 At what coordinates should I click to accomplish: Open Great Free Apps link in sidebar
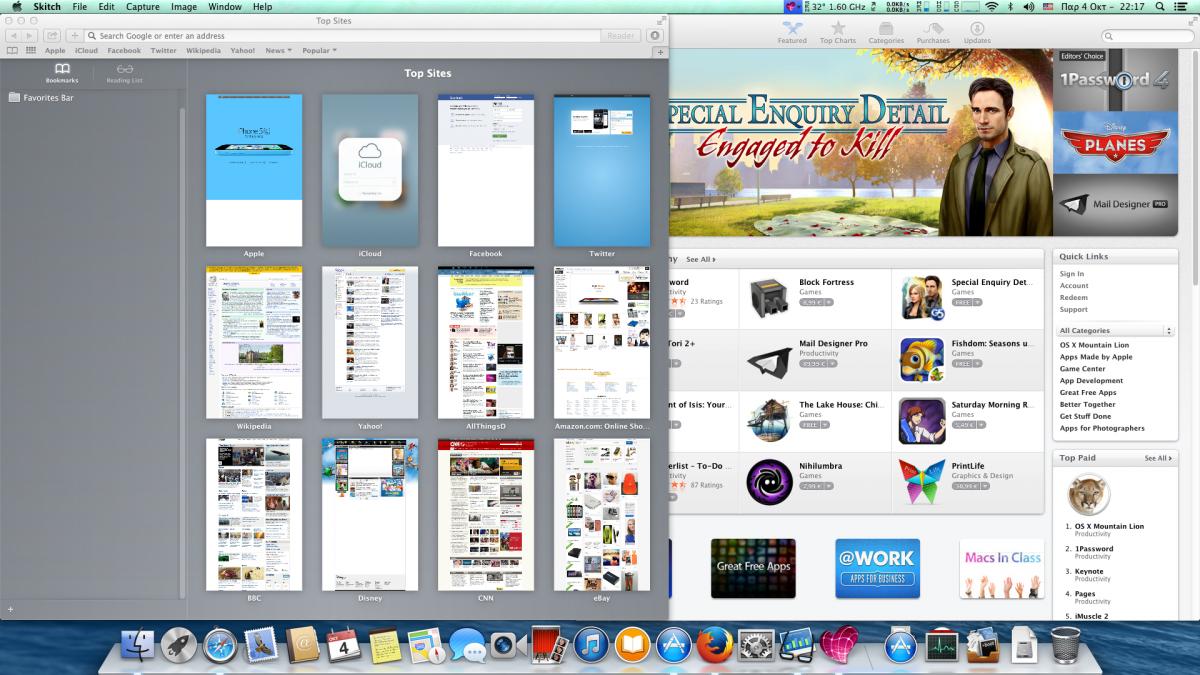(x=1088, y=393)
